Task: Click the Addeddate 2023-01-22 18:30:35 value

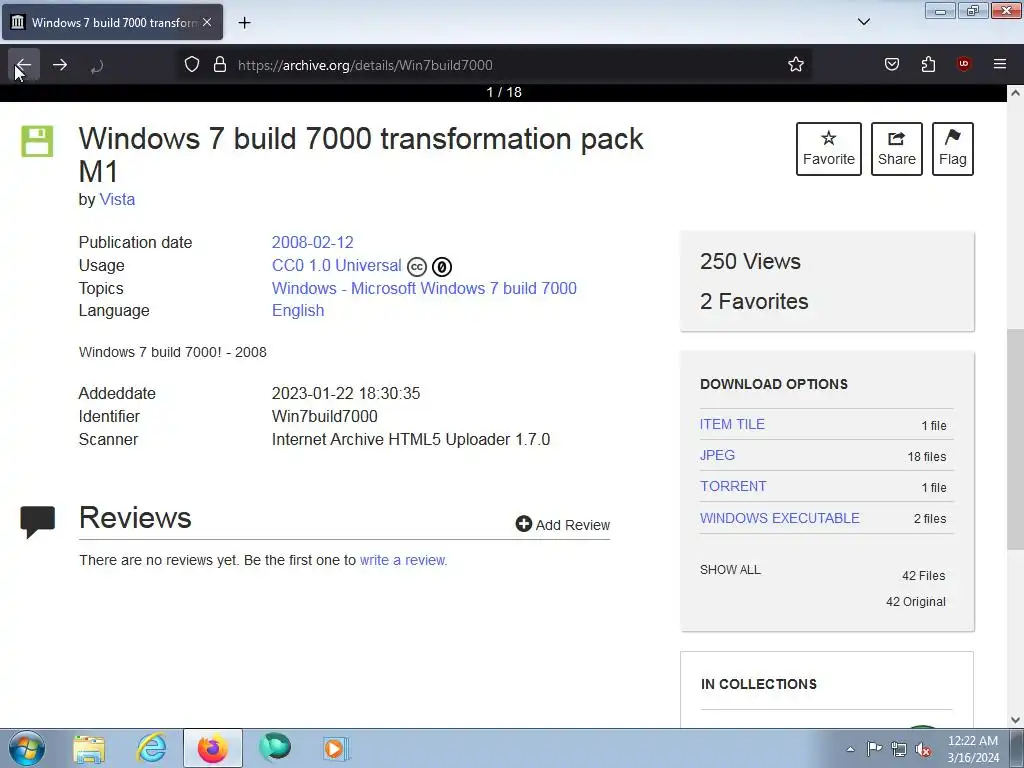Action: coord(346,393)
